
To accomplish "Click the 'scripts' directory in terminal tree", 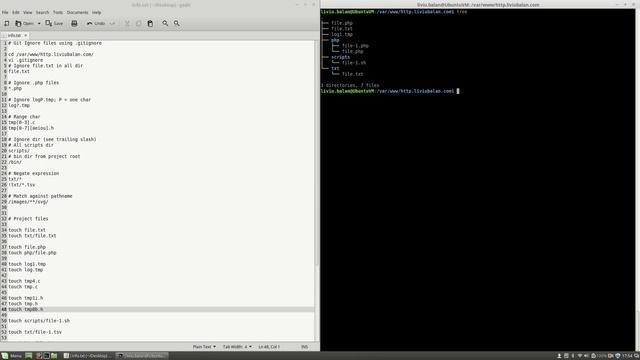I will pos(340,57).
